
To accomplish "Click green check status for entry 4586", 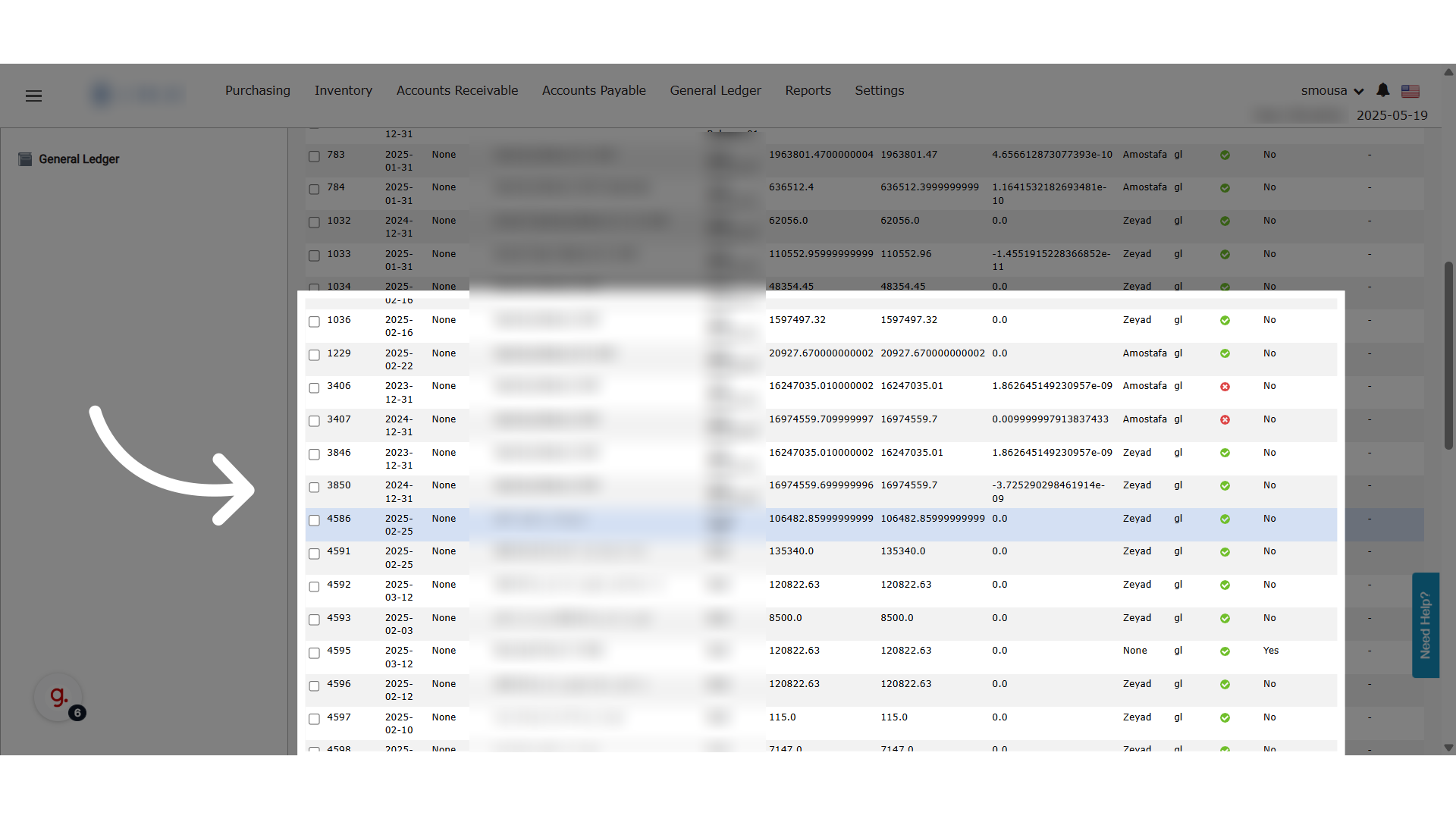I will (1225, 519).
